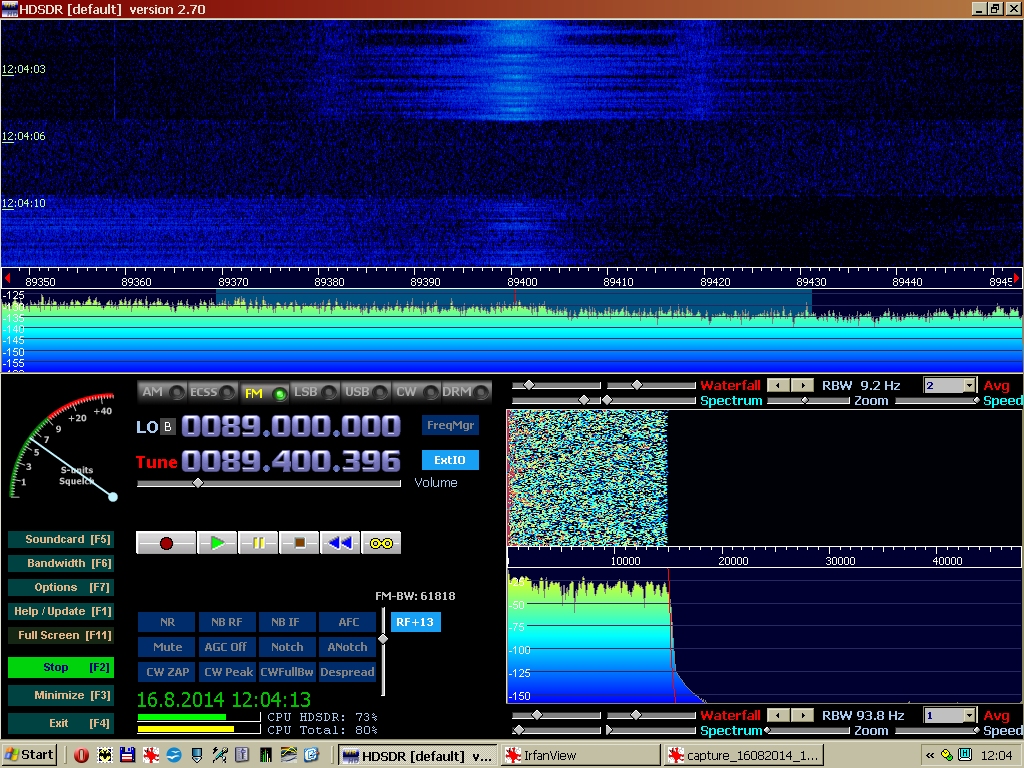
Task: Toggle the yellow loop playback button
Action: [x=381, y=543]
